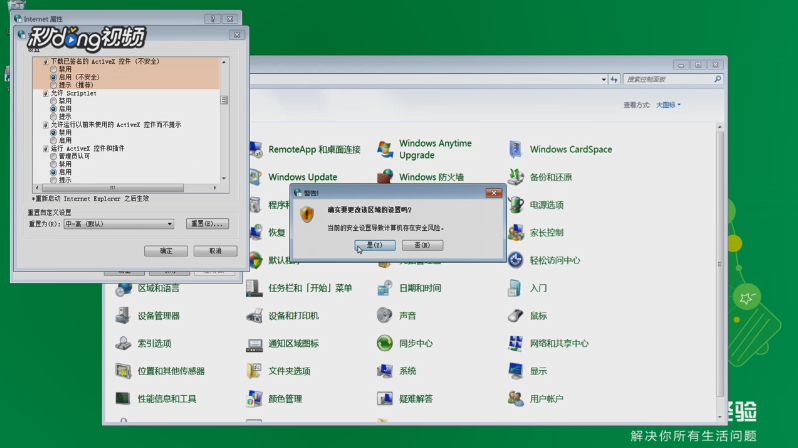The width and height of the screenshot is (798, 448).
Task: Select 启用 under 运行 ActiveX 控件和插件
Action: point(53,172)
